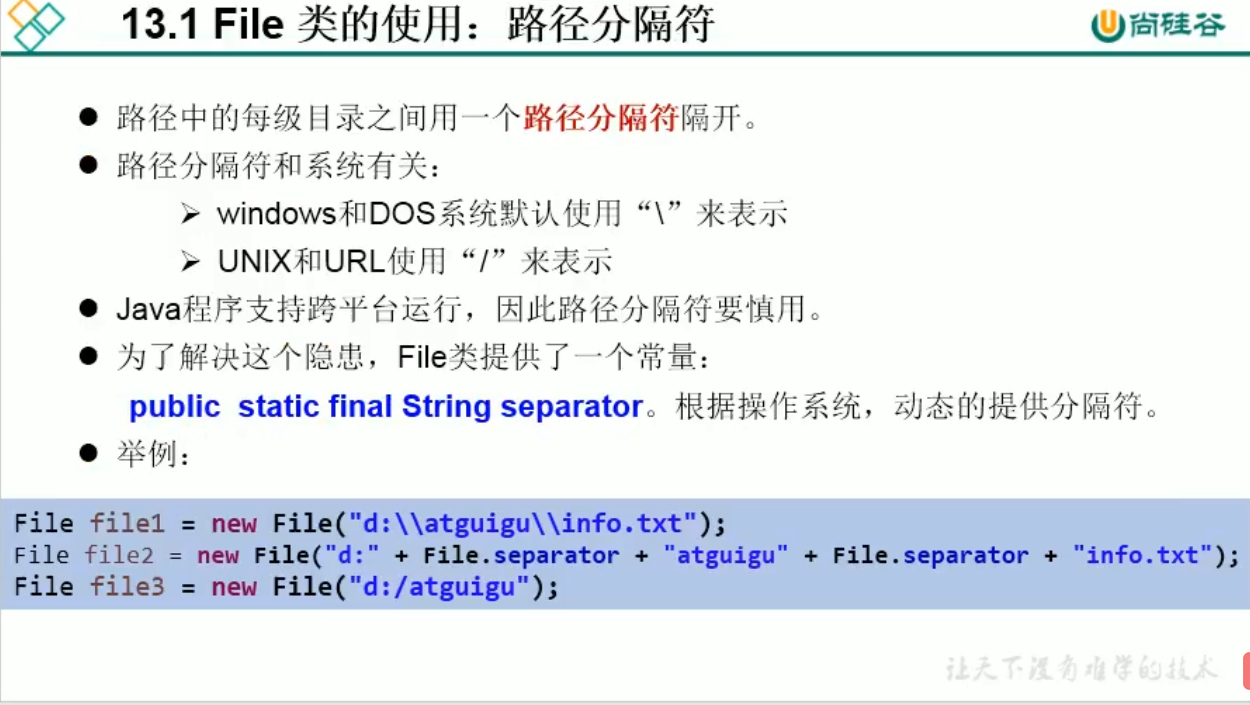Click the red tab at bottom-right edge
Viewport: 1250px width, 705px height.
1246,671
